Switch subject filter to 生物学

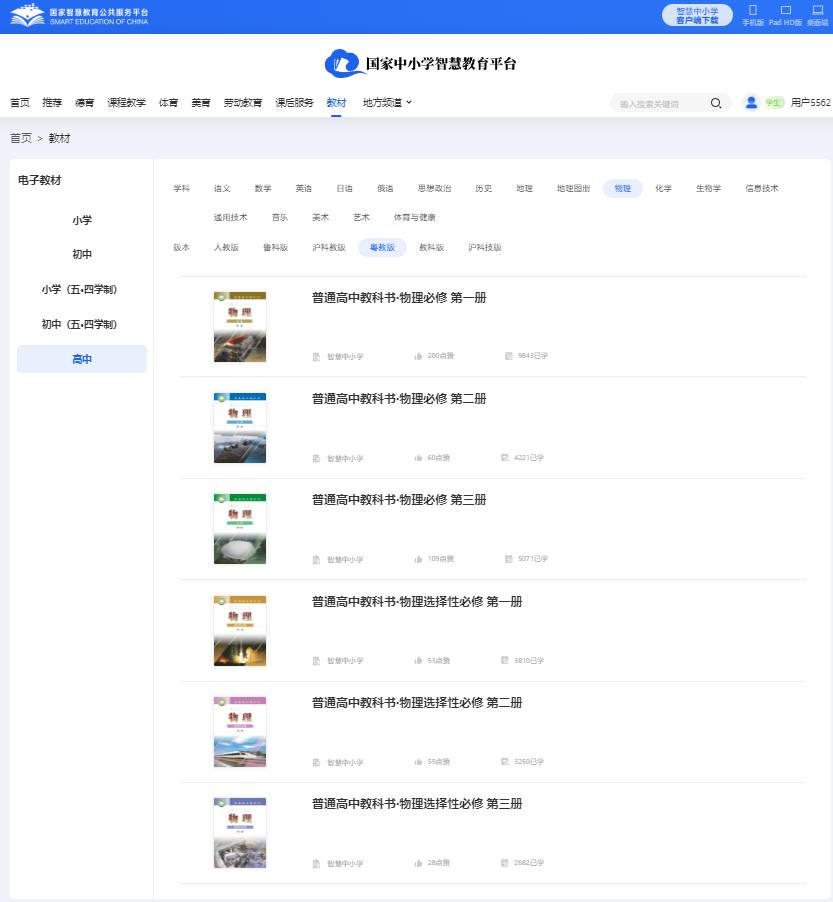[x=708, y=188]
